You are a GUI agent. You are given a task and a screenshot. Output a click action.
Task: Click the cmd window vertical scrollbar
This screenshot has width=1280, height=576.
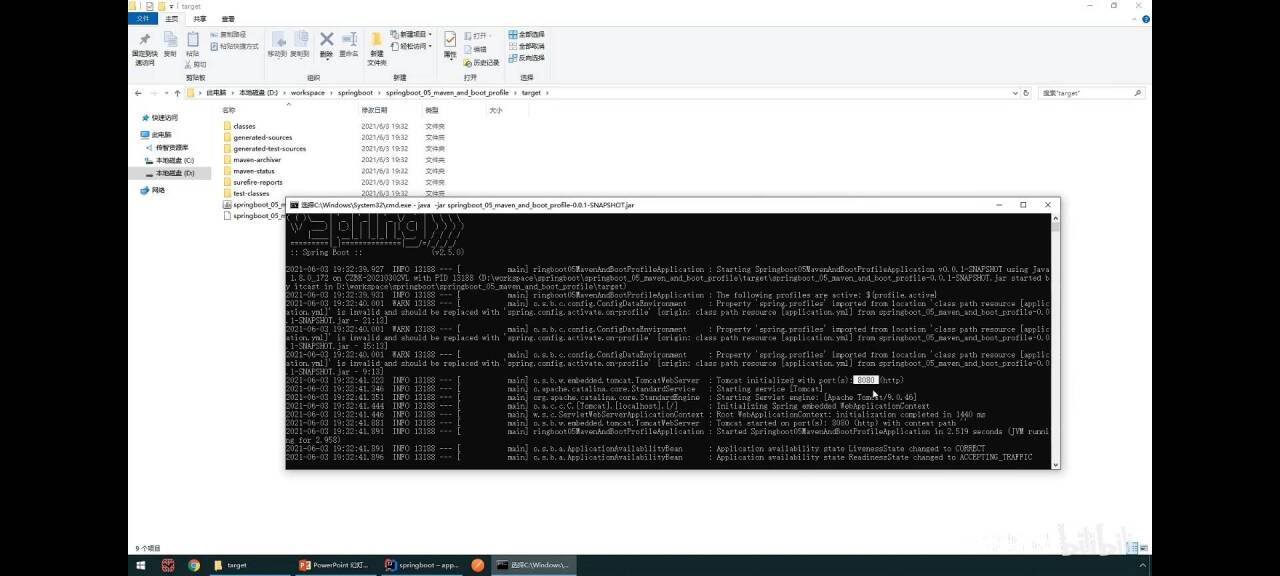1055,340
